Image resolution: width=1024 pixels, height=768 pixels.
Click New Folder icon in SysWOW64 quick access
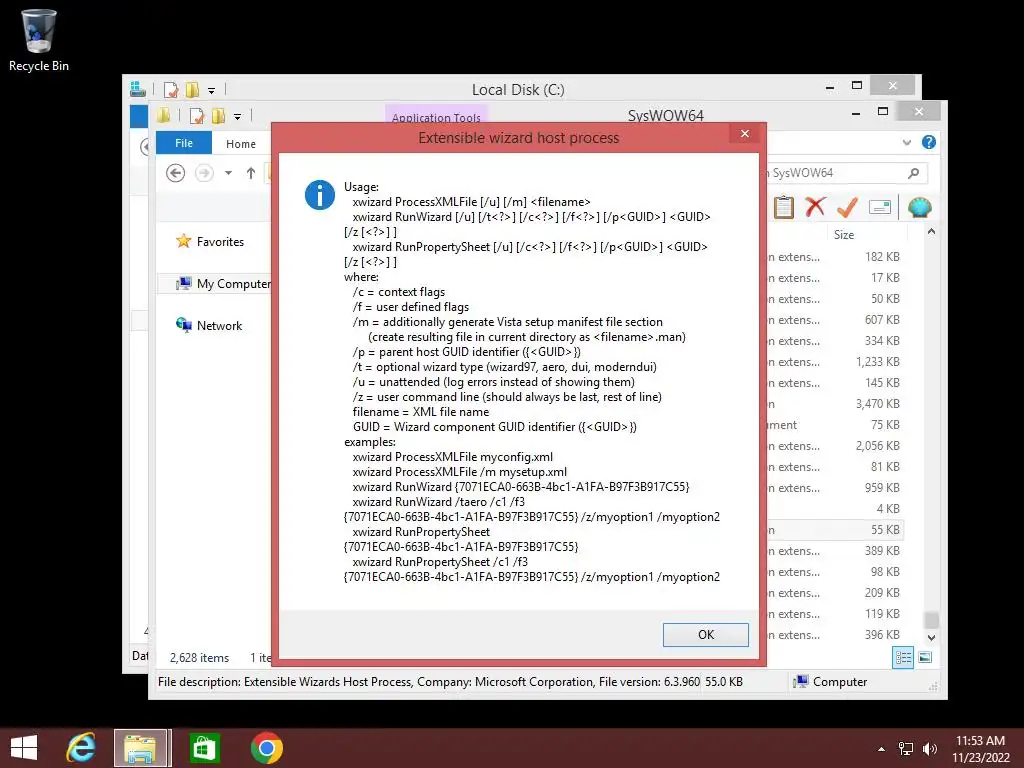tap(218, 116)
